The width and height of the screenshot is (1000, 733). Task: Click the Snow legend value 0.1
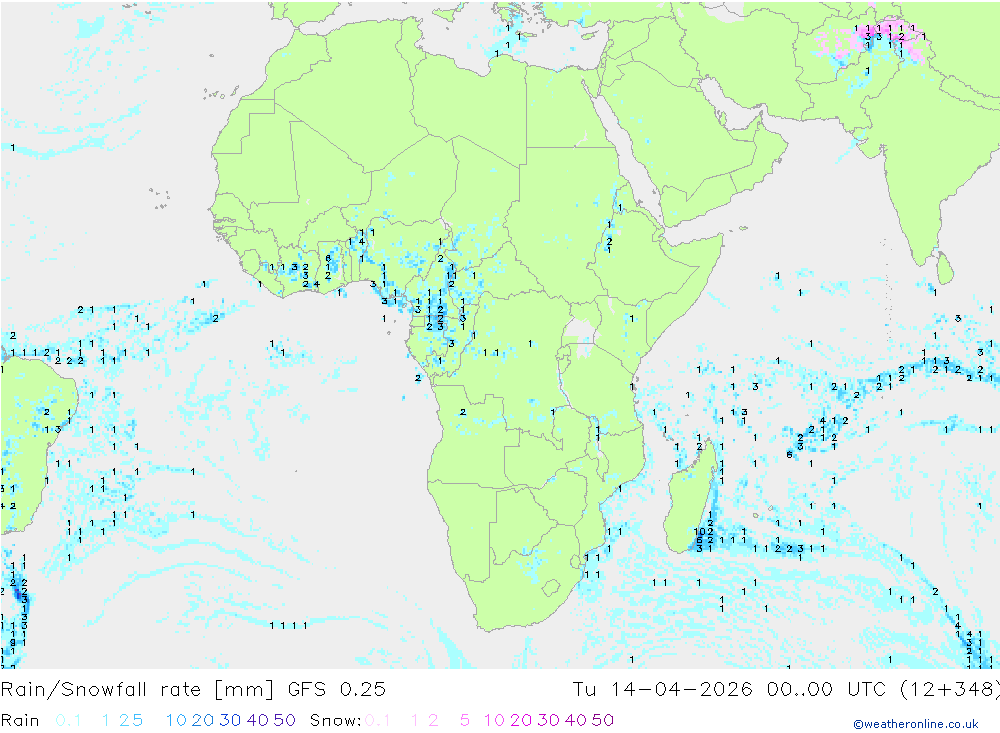(x=377, y=720)
